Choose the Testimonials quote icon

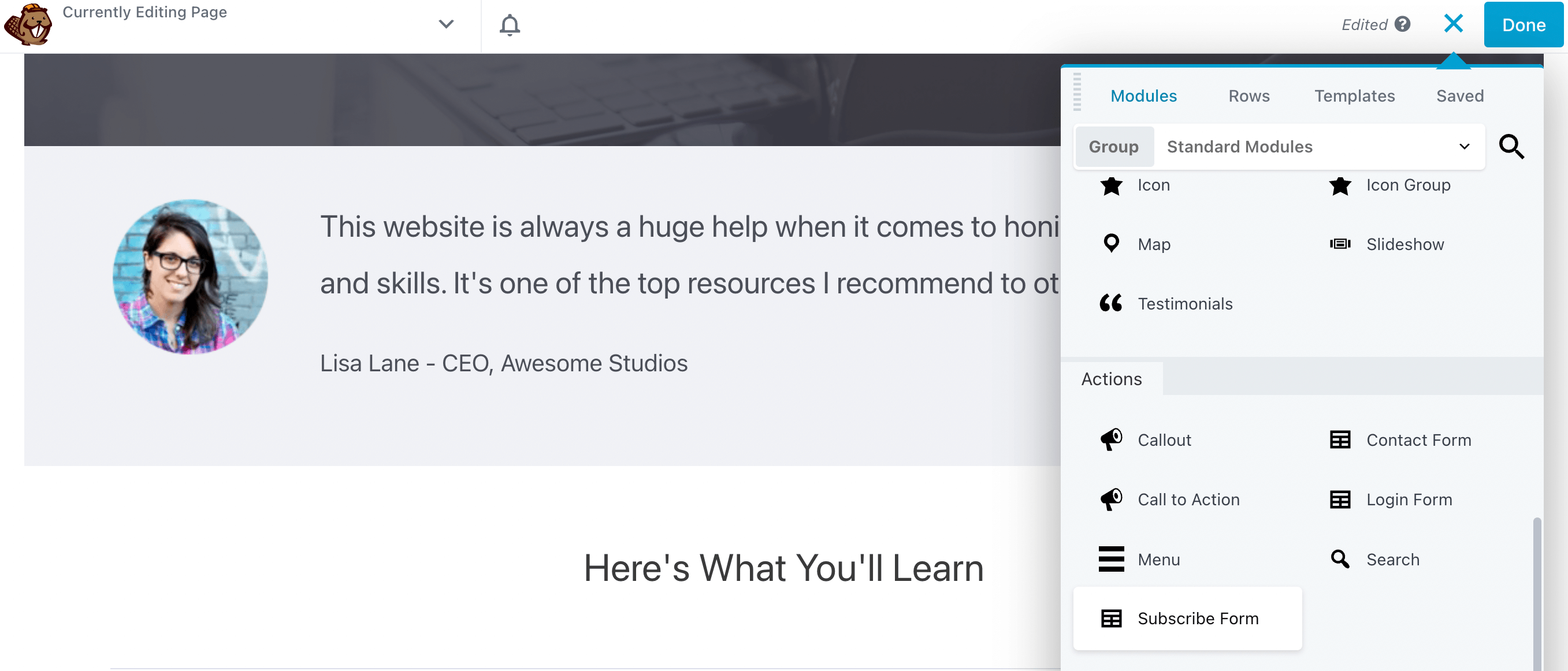click(x=1111, y=303)
